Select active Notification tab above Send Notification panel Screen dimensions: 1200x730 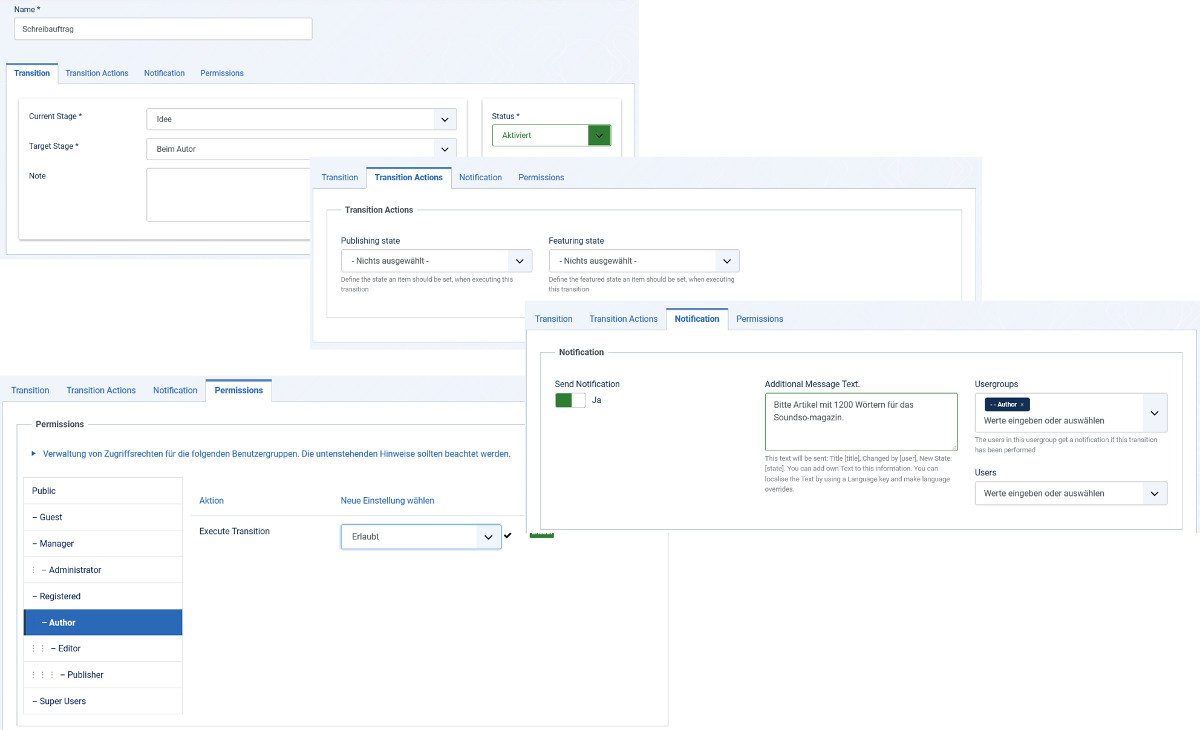click(697, 319)
